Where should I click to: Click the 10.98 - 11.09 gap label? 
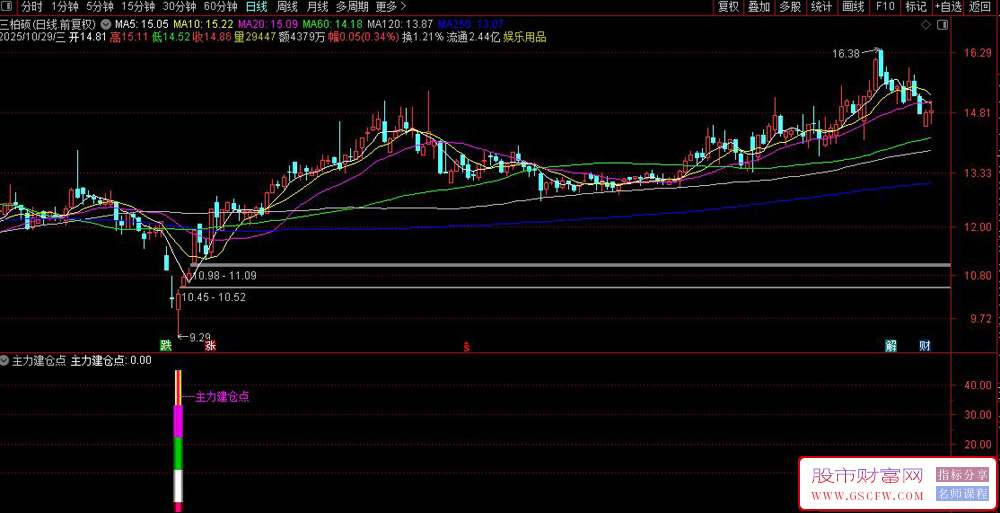pyautogui.click(x=226, y=276)
